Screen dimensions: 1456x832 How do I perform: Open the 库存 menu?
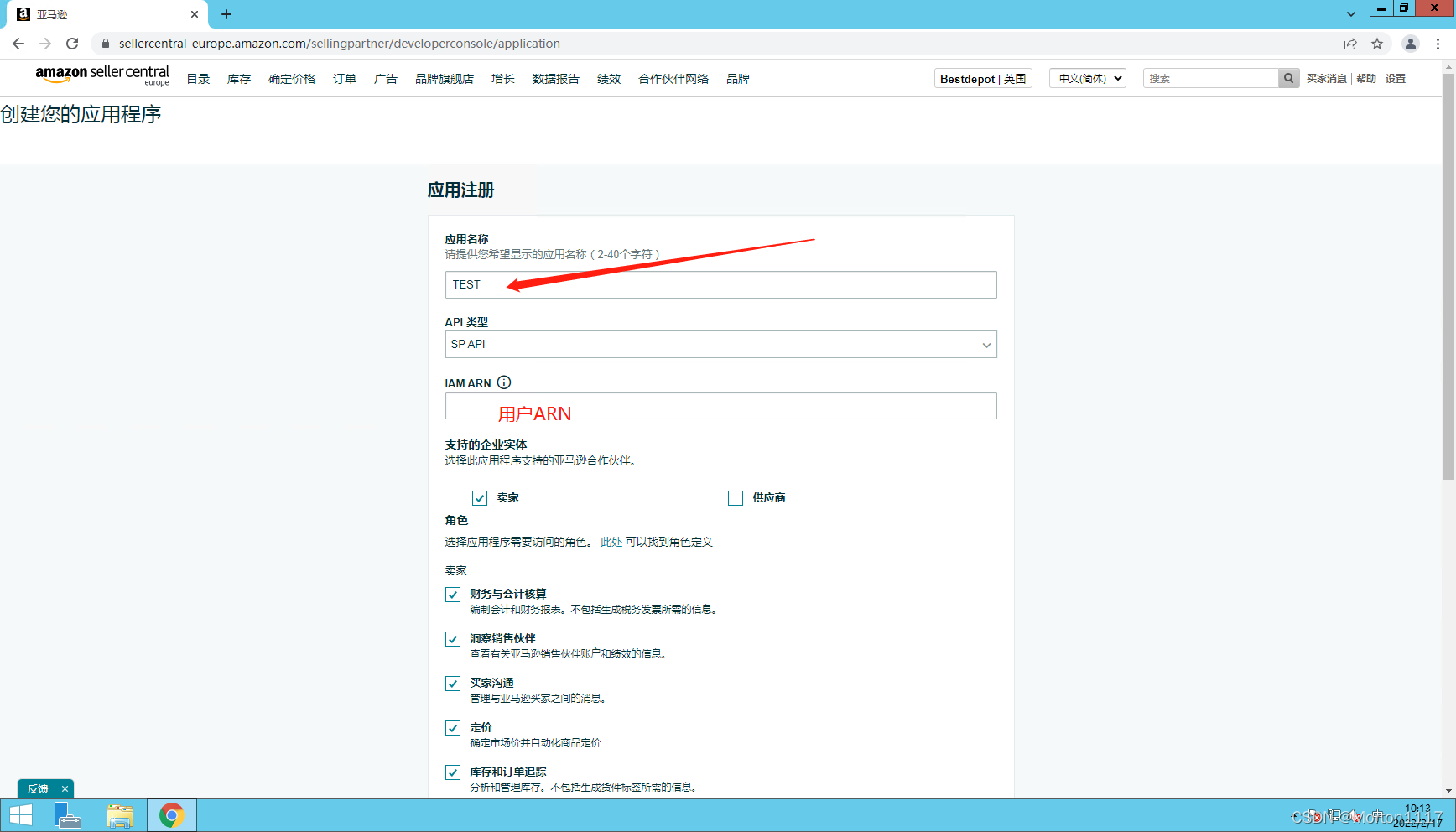click(239, 79)
